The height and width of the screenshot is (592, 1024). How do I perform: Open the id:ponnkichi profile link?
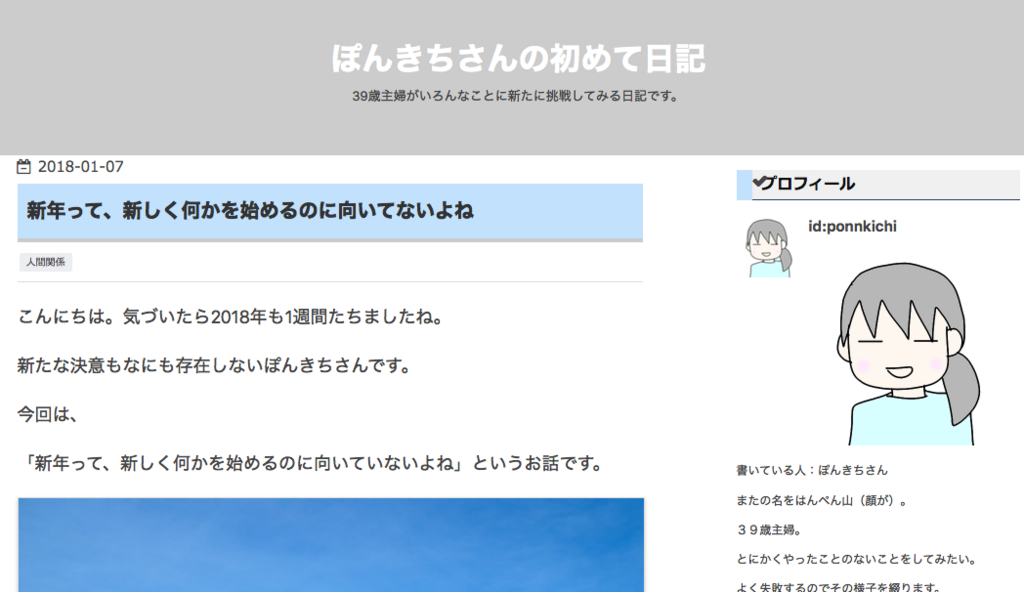[x=852, y=226]
